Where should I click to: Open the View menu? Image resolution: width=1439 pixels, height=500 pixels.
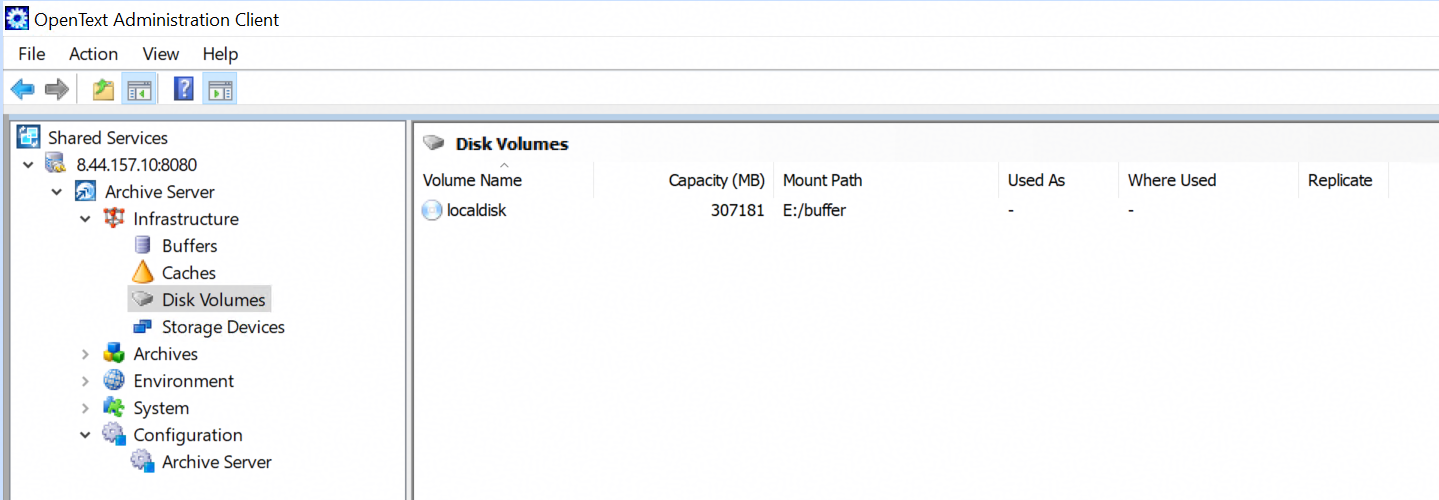pyautogui.click(x=161, y=54)
